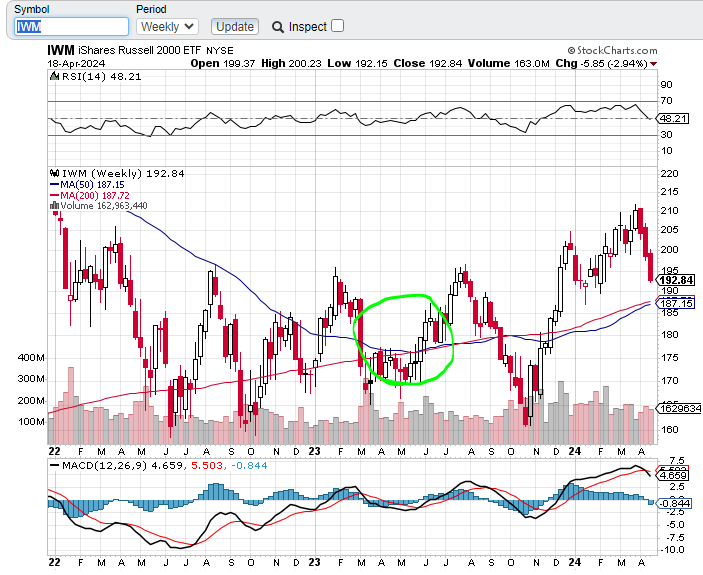Click the date 18-Apr-2024 label

[x=76, y=64]
